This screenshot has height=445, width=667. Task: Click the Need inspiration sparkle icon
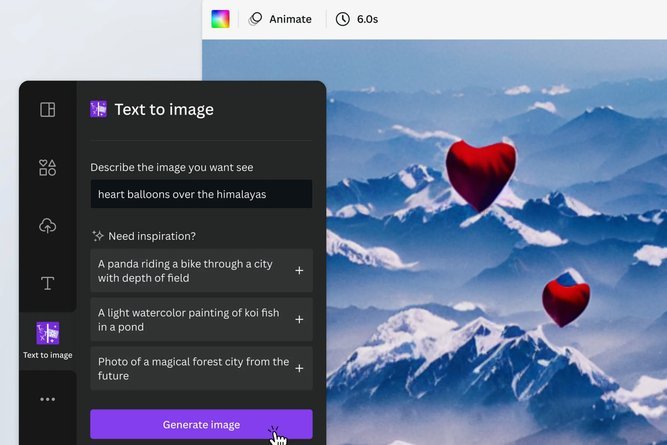pyautogui.click(x=98, y=236)
